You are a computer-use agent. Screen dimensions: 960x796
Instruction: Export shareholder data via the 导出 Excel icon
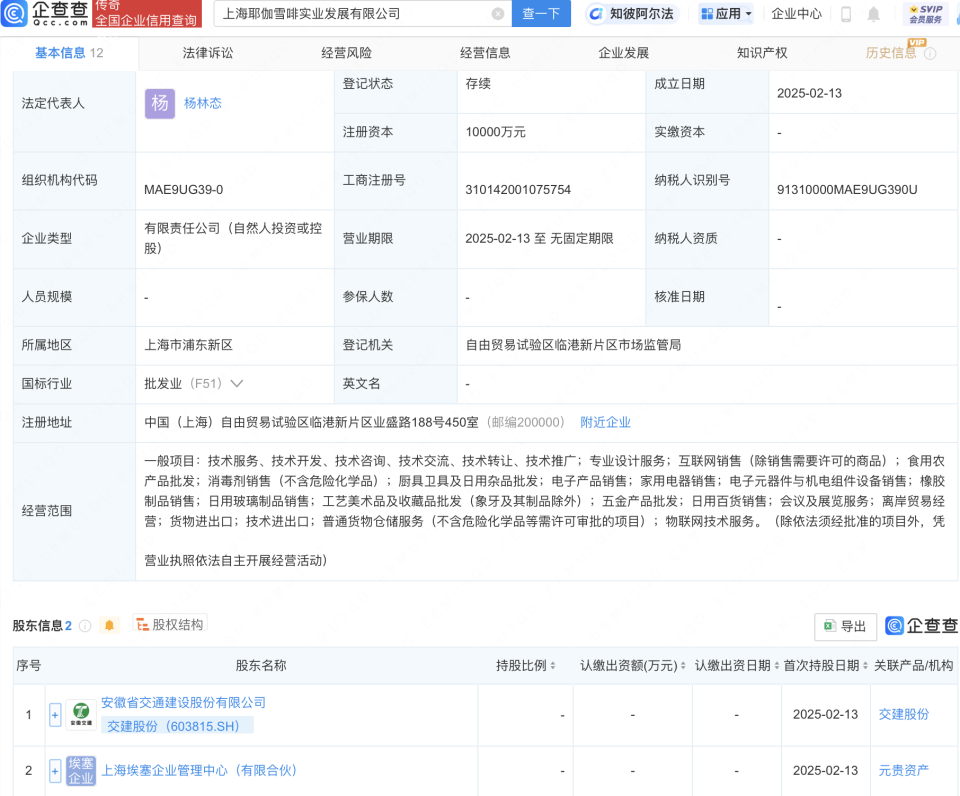pos(844,626)
